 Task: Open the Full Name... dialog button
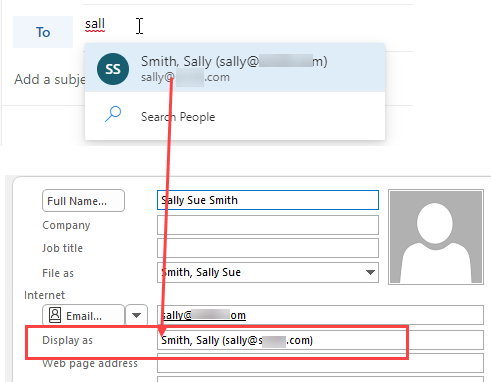click(x=83, y=201)
